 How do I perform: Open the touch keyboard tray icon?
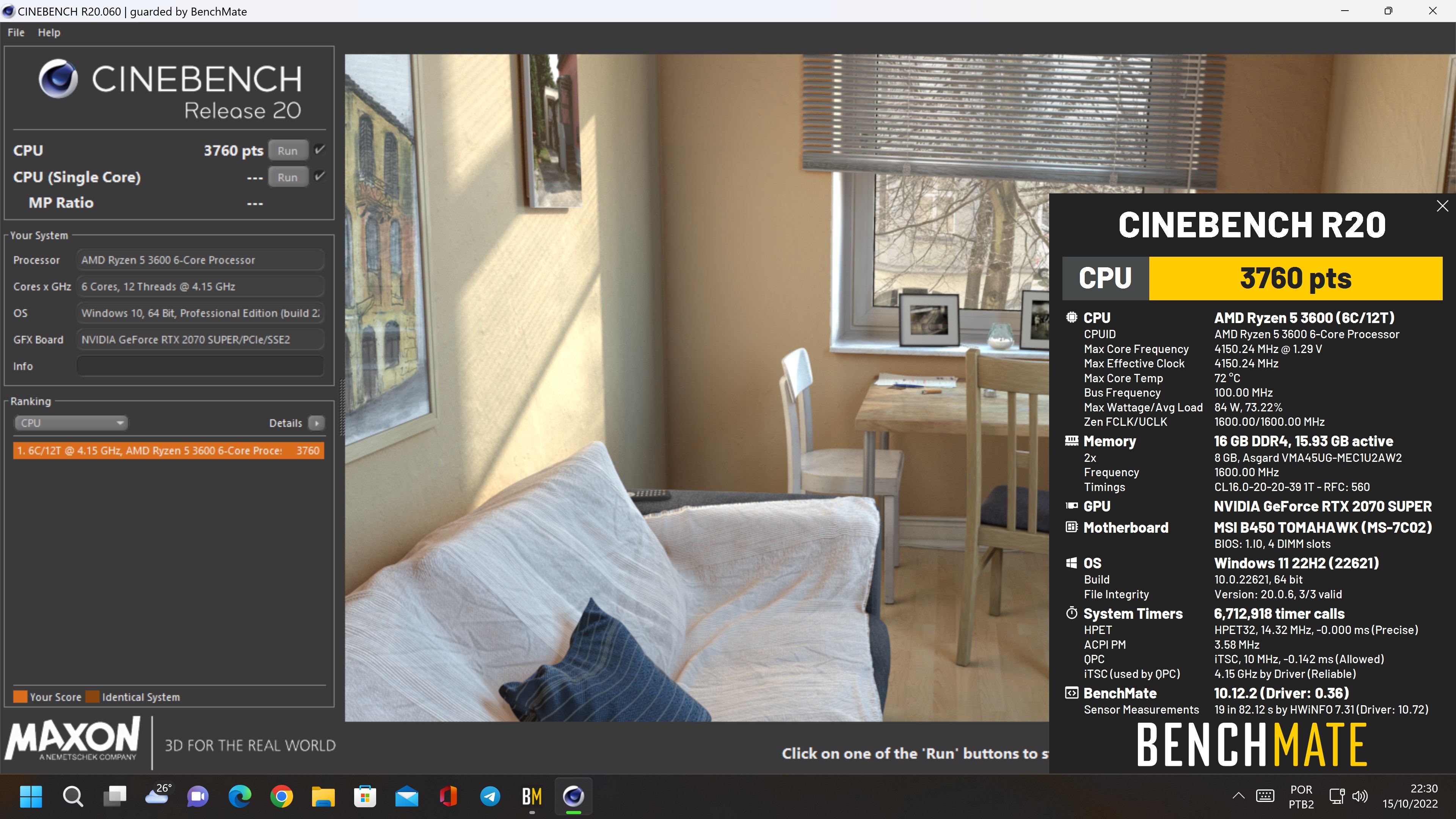(1265, 796)
